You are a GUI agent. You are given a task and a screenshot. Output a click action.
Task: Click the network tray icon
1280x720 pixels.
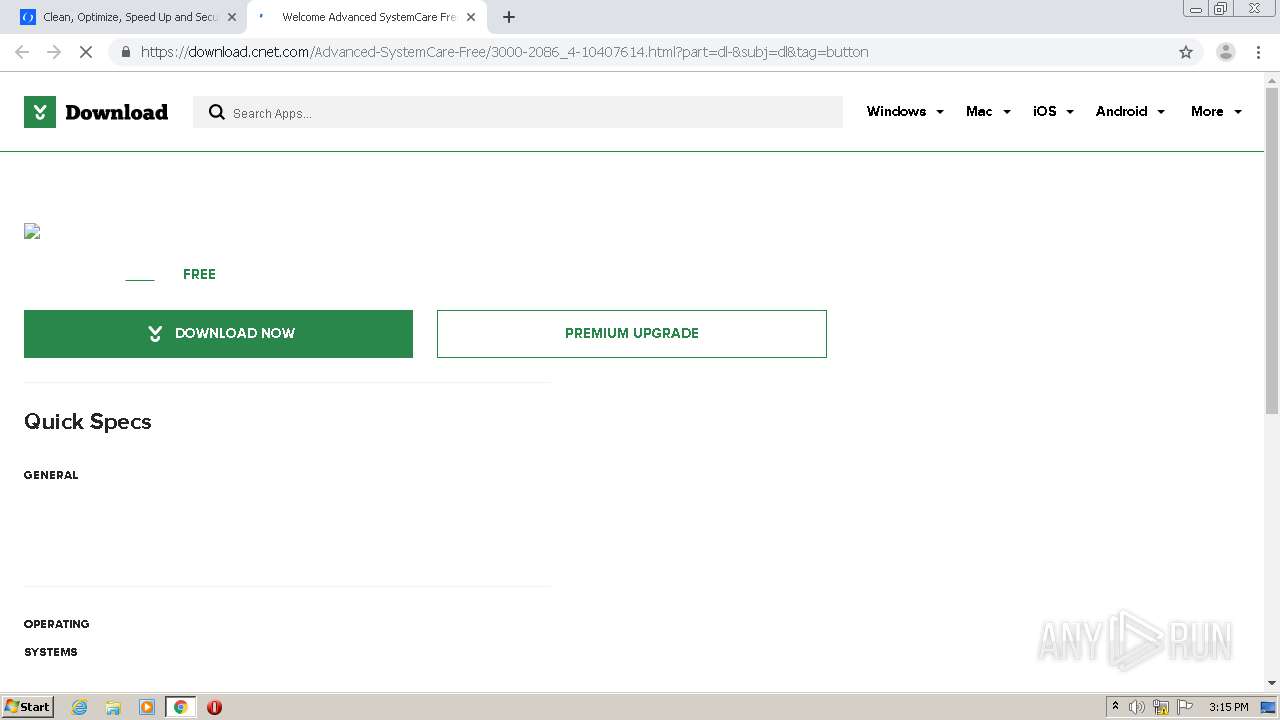click(x=1161, y=707)
